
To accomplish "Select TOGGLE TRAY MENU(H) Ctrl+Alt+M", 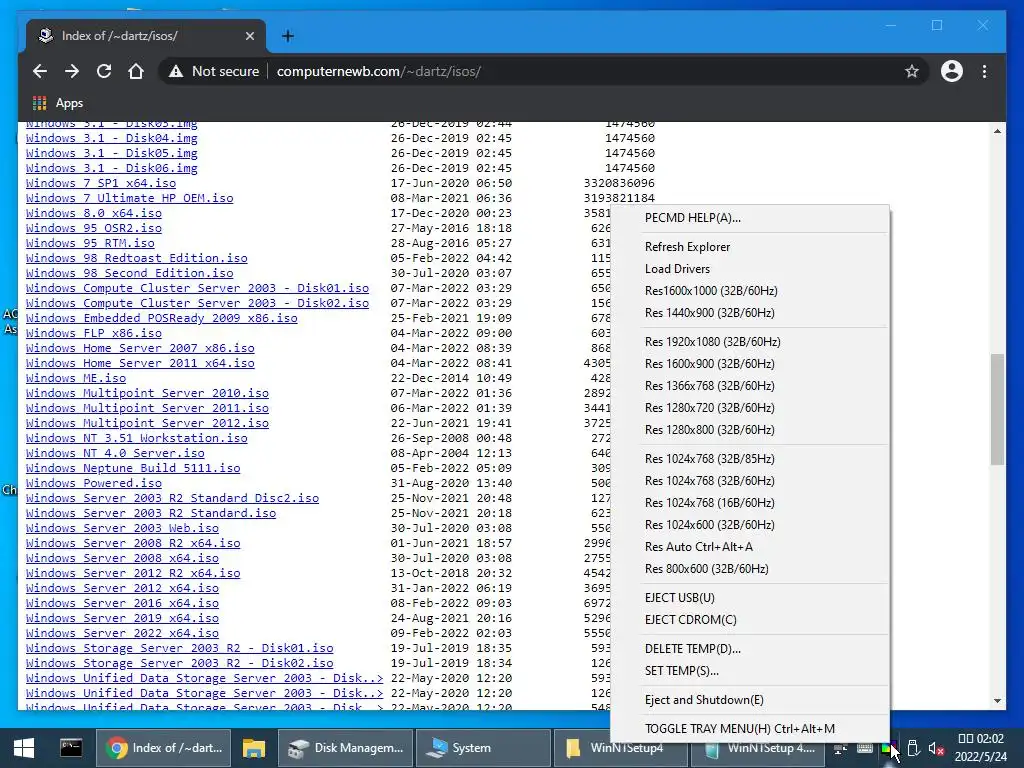I will [x=750, y=729].
